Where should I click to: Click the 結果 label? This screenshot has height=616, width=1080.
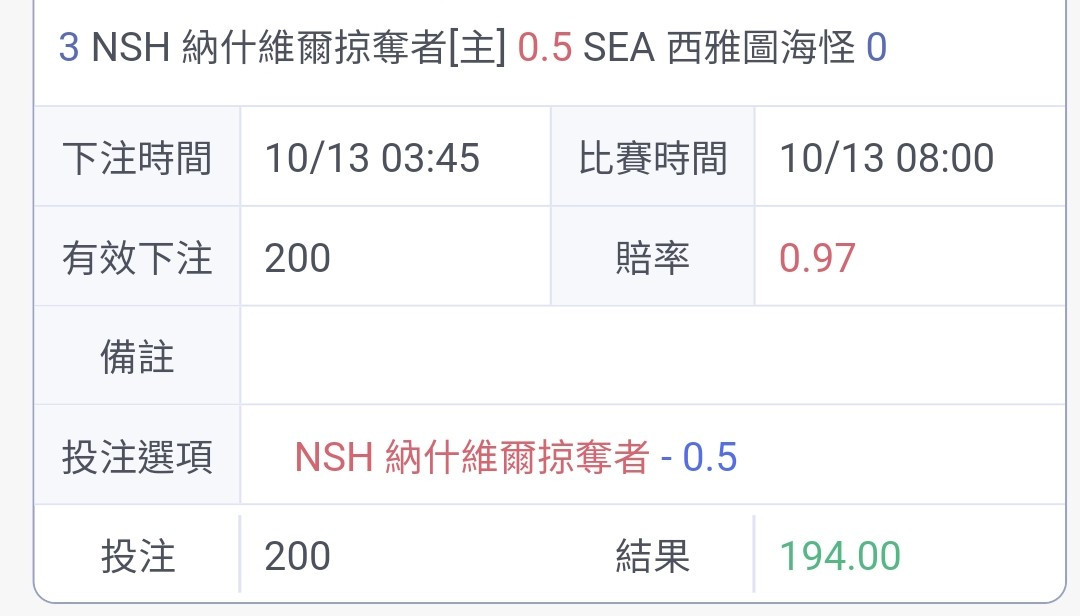pos(653,556)
